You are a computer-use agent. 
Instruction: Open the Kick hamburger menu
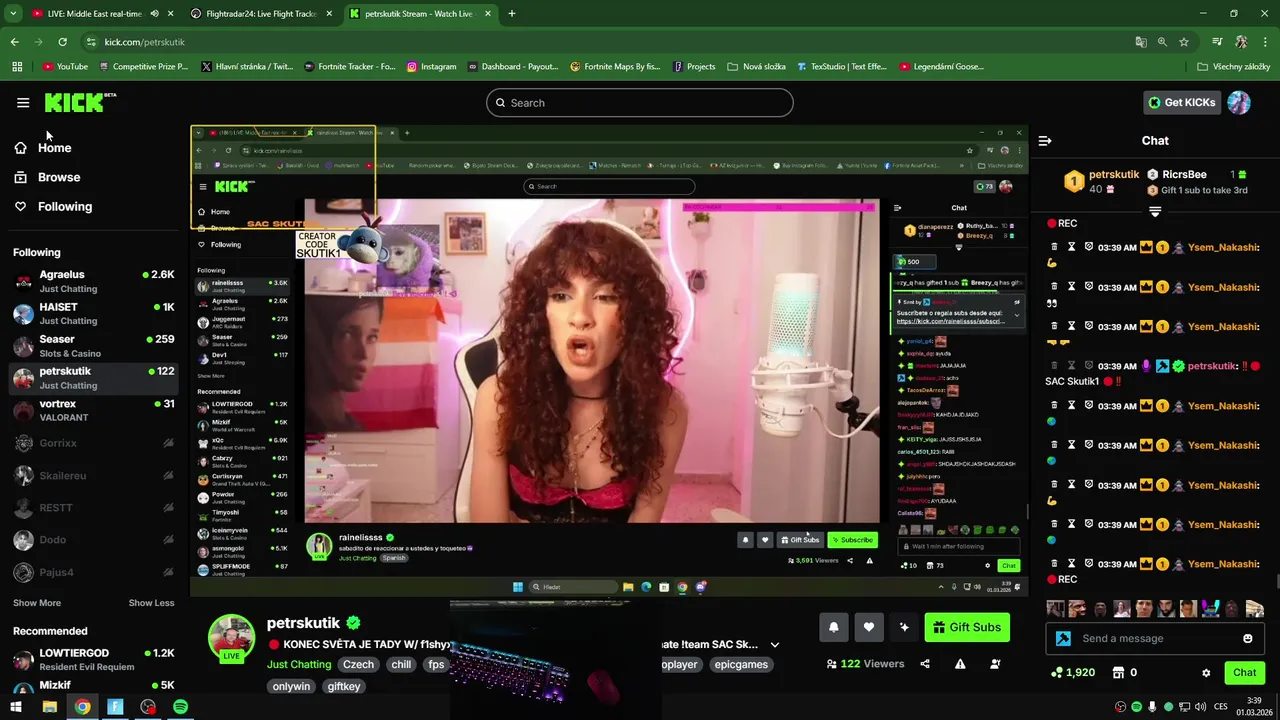(23, 102)
